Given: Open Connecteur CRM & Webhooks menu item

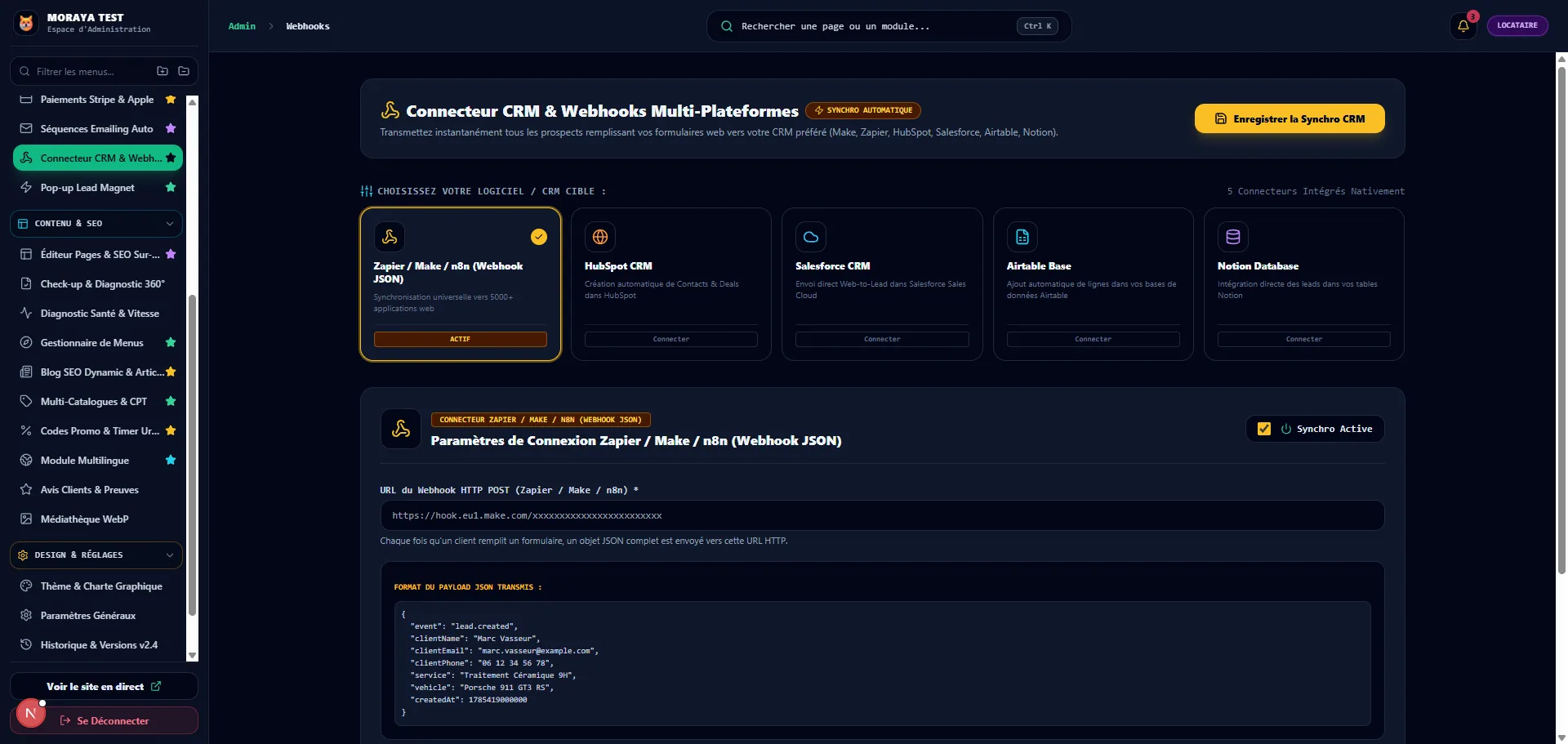Looking at the screenshot, I should 98,158.
